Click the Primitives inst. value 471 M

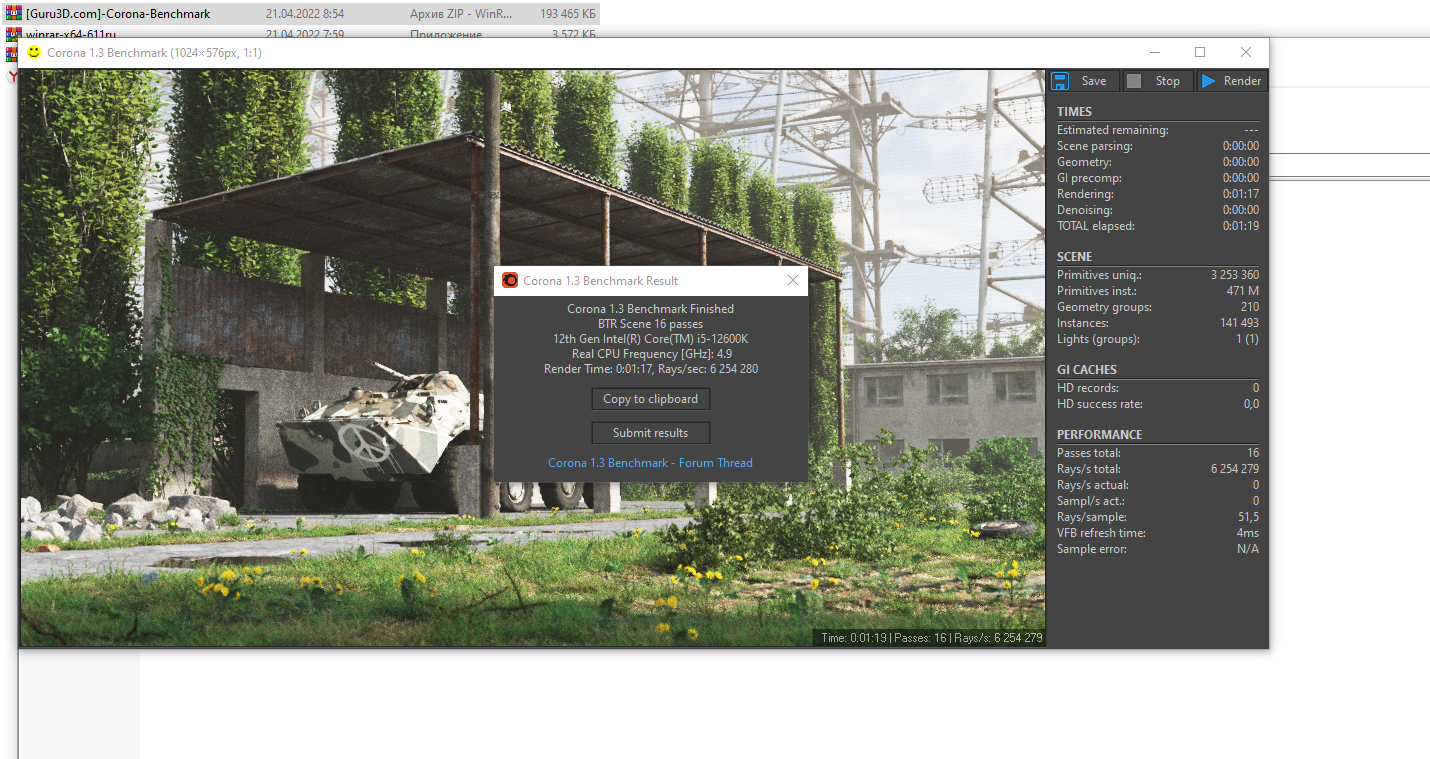click(1243, 291)
